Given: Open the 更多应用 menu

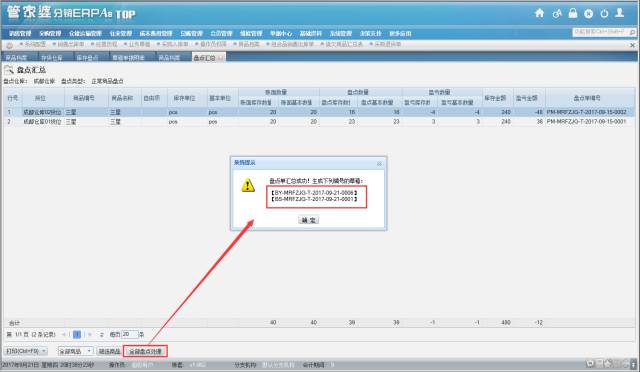Looking at the screenshot, I should tap(400, 33).
